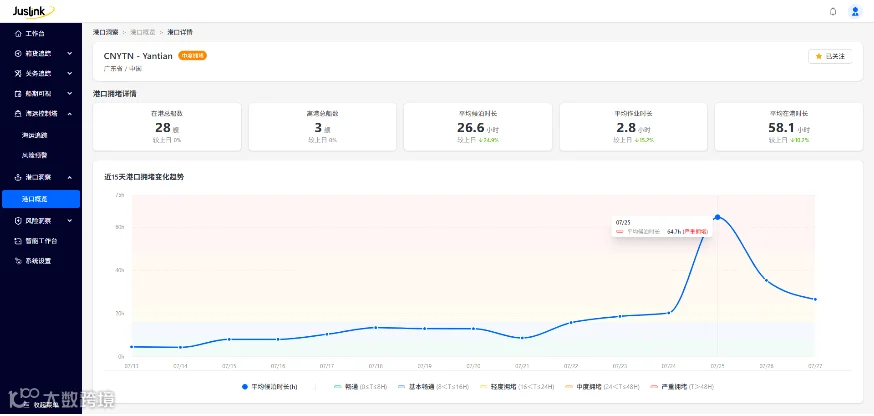Open the user avatar menu
The width and height of the screenshot is (874, 416).
tap(854, 11)
